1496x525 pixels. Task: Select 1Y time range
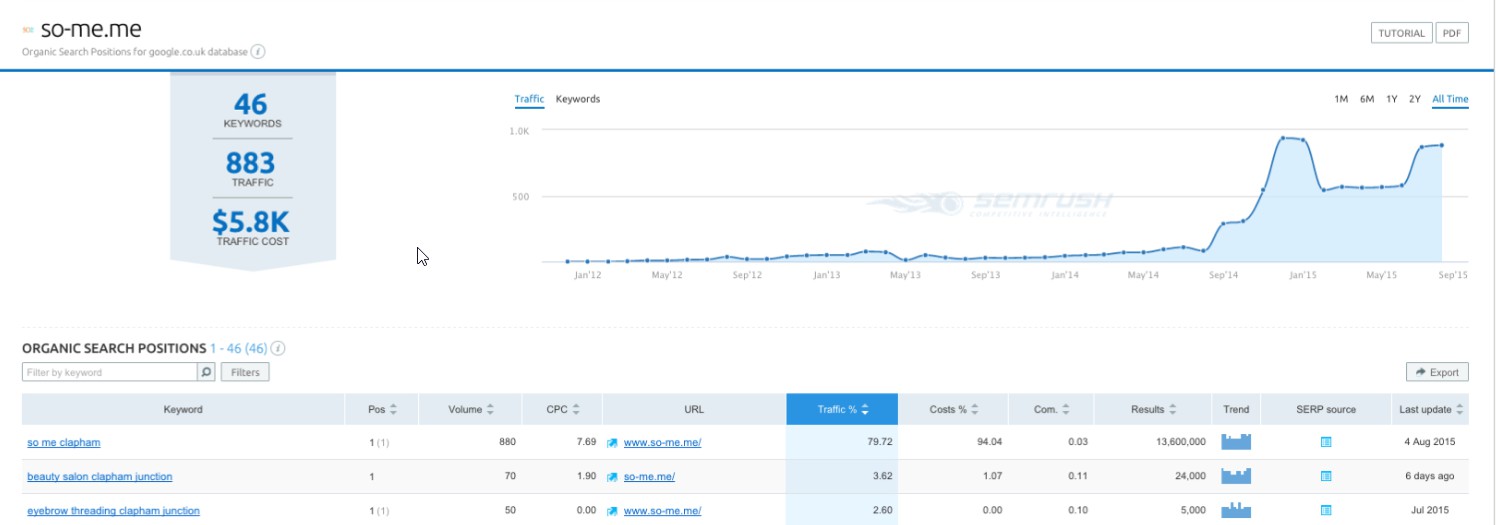(1391, 99)
